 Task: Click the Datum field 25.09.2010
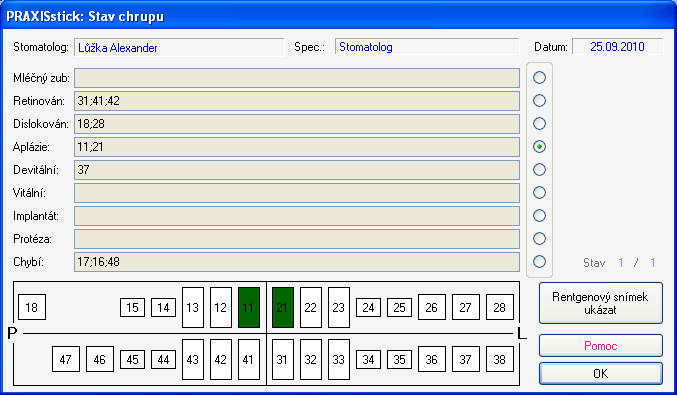(x=617, y=47)
